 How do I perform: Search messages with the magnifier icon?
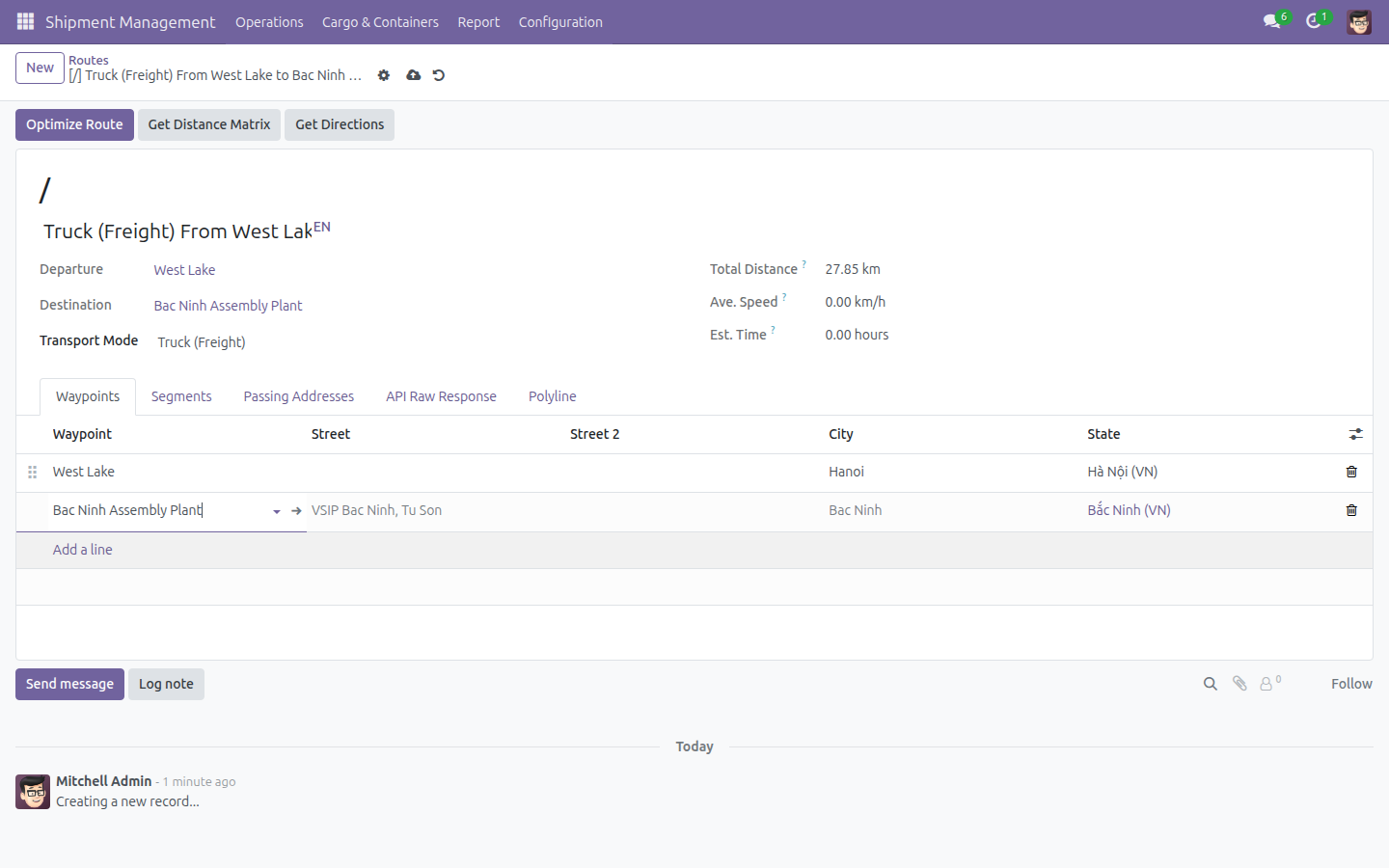pos(1210,684)
